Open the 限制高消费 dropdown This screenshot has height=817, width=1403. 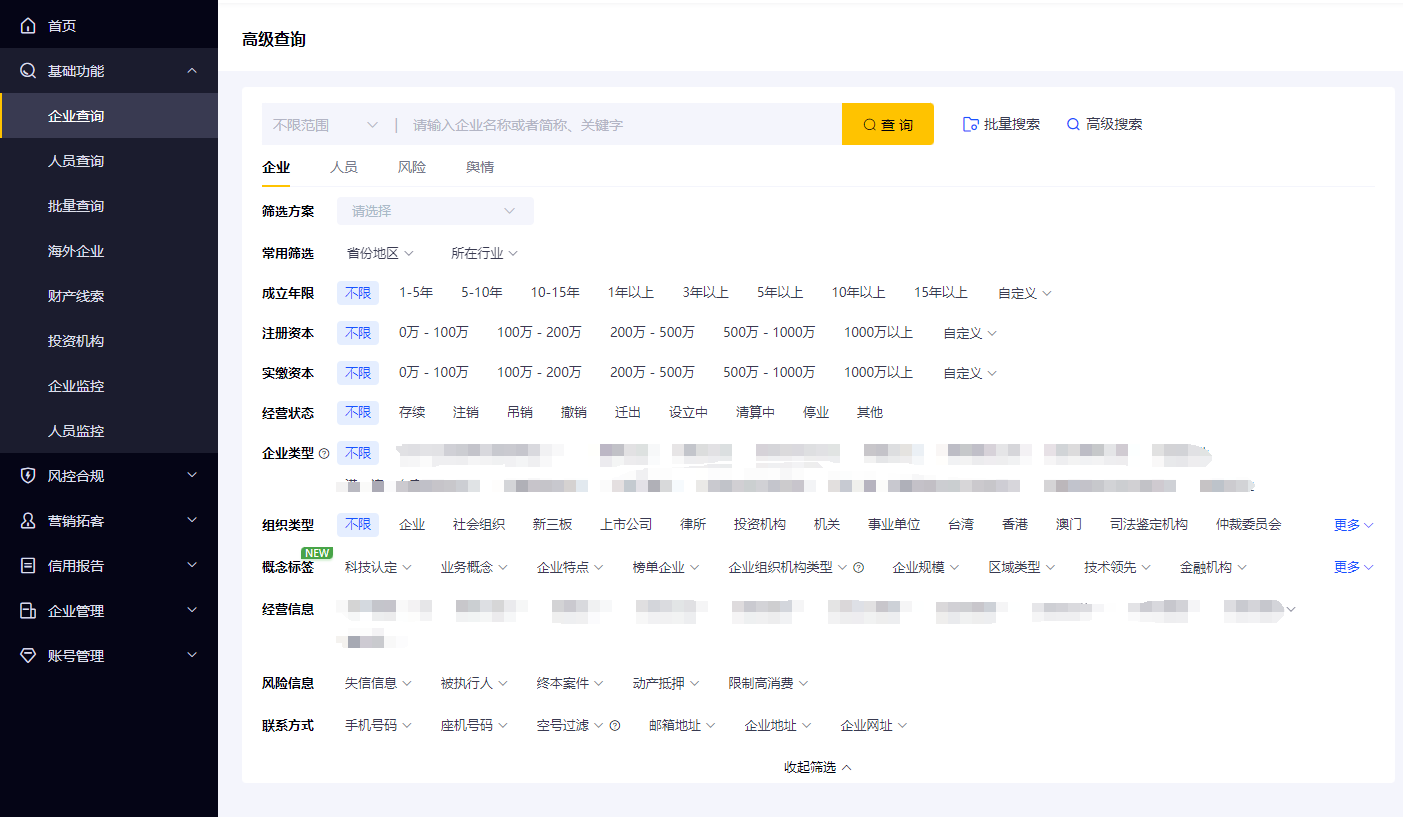tap(768, 683)
